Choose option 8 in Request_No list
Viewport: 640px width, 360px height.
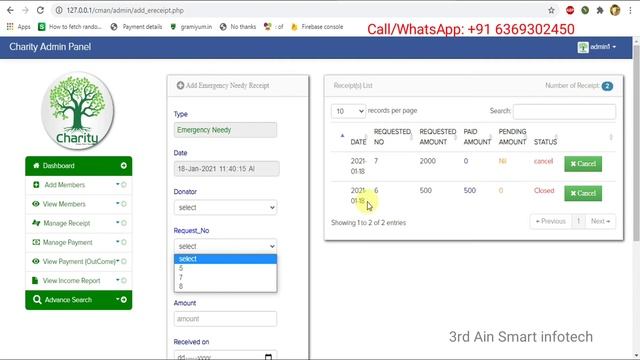[225, 286]
